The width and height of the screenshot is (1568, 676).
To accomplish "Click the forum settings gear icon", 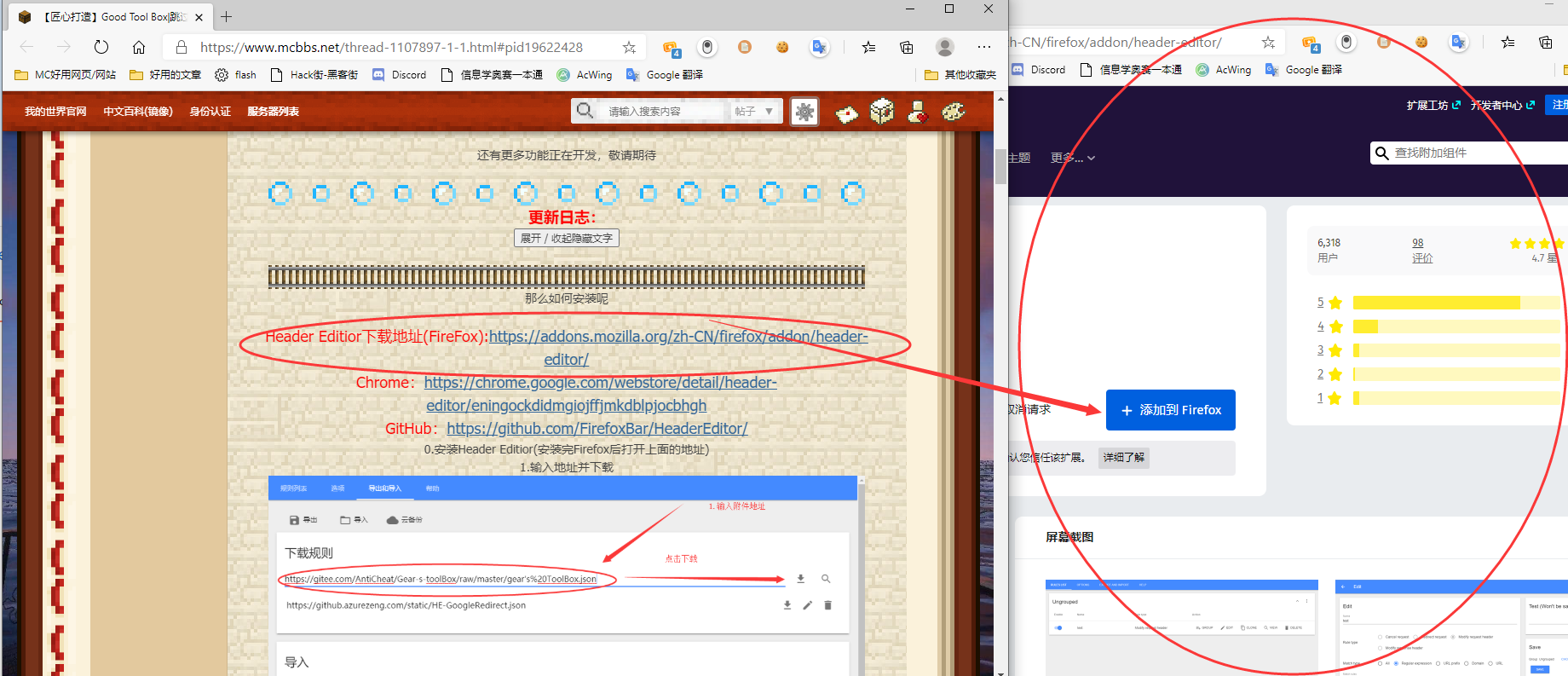I will point(804,112).
